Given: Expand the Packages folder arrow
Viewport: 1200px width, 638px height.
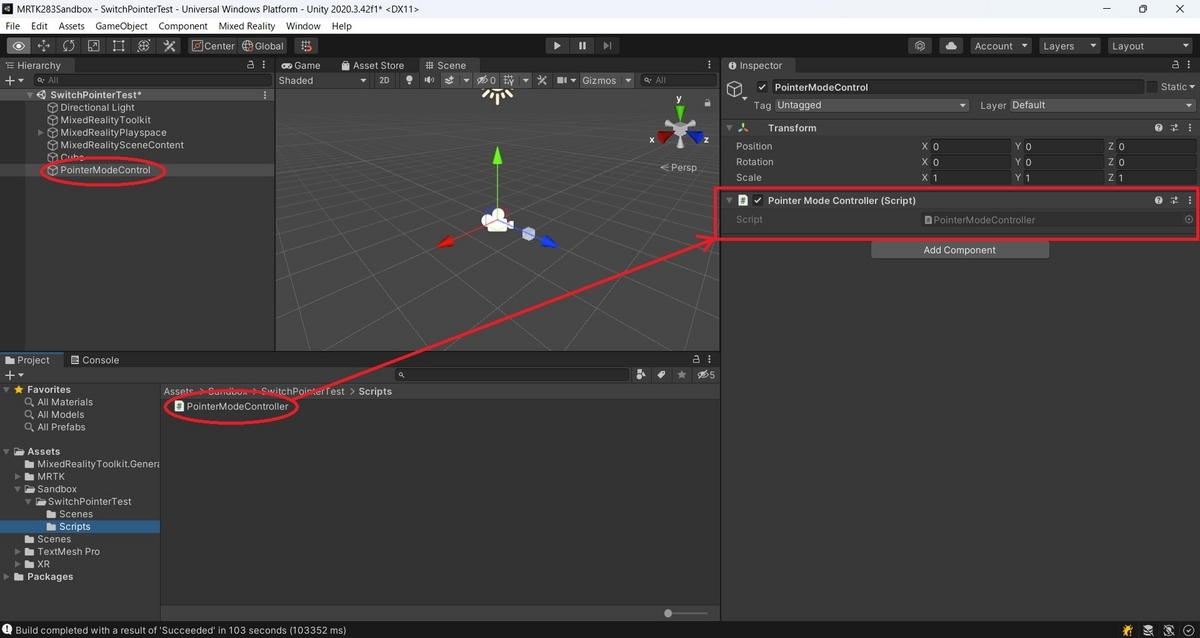Looking at the screenshot, I should 8,577.
